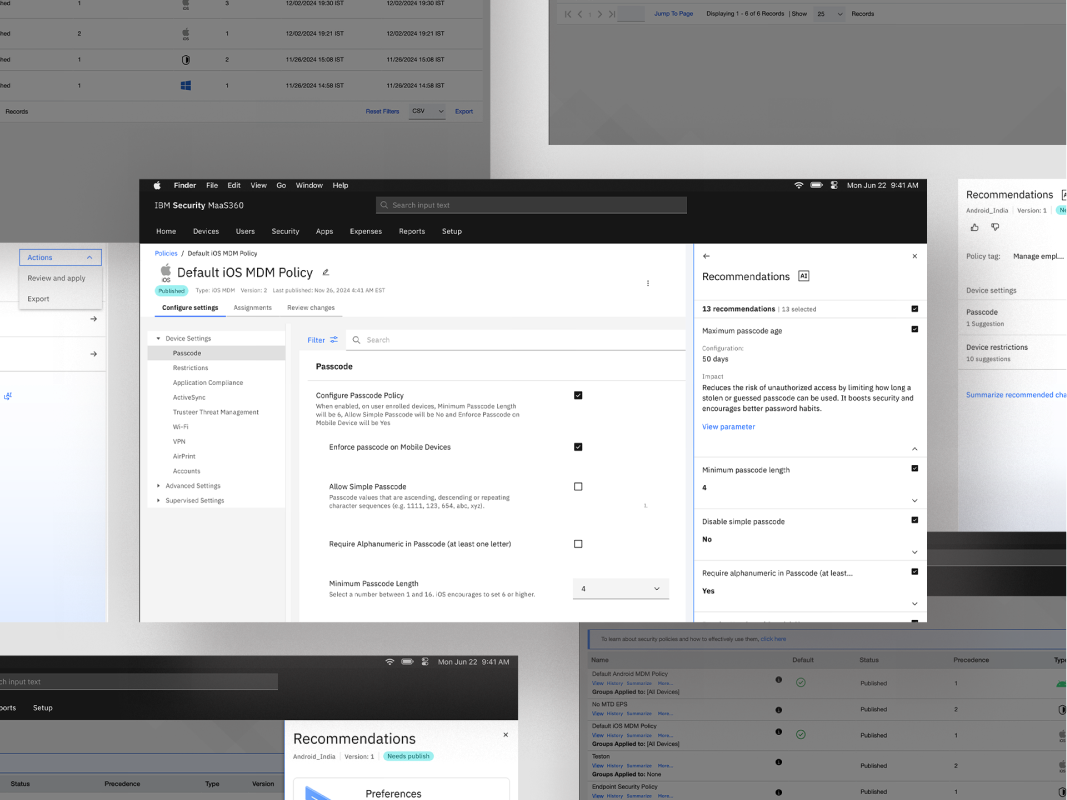The height and width of the screenshot is (800, 1067).
Task: Click the thumbs down feedback icon
Action: point(995,227)
